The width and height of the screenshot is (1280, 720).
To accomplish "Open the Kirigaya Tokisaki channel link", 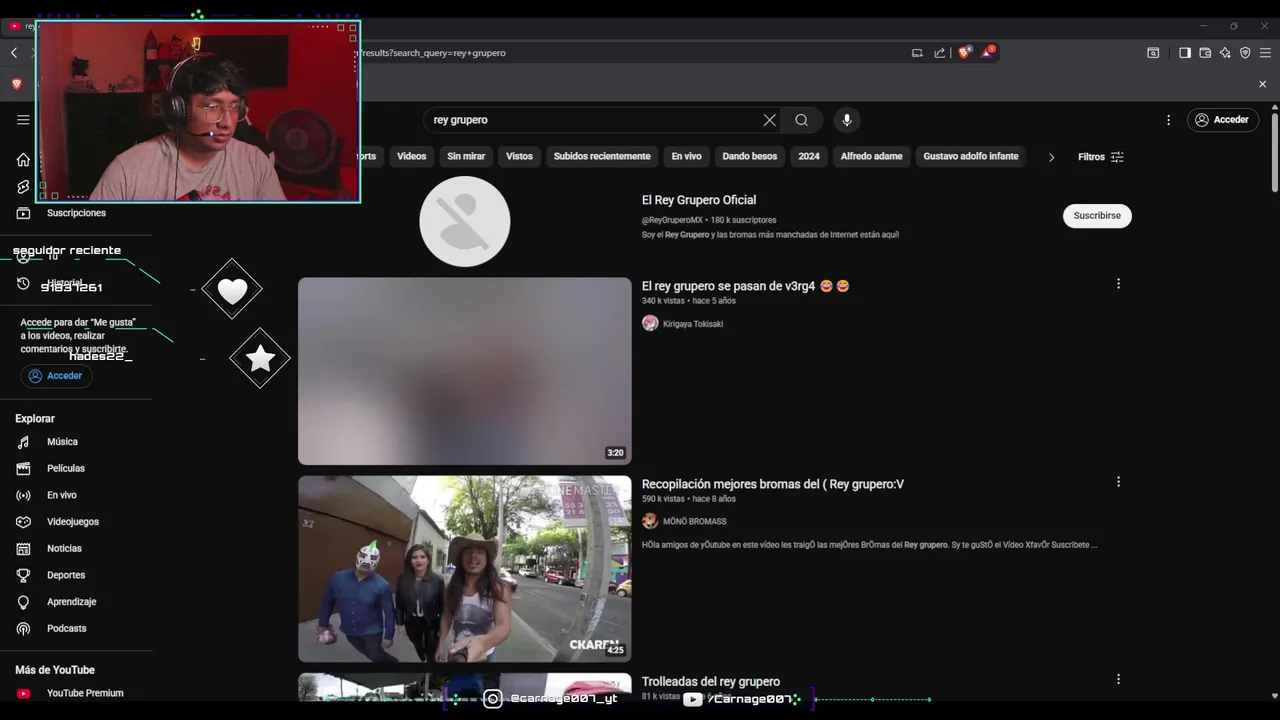I will click(x=693, y=324).
